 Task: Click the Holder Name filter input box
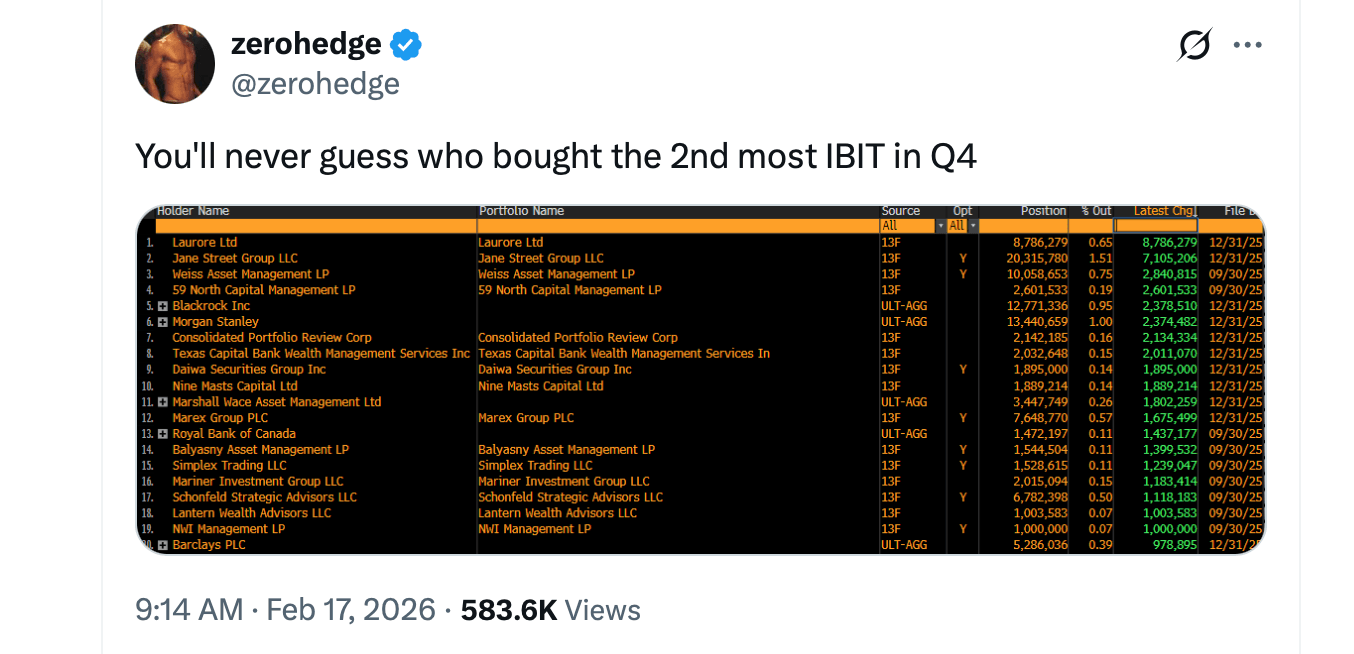310,225
